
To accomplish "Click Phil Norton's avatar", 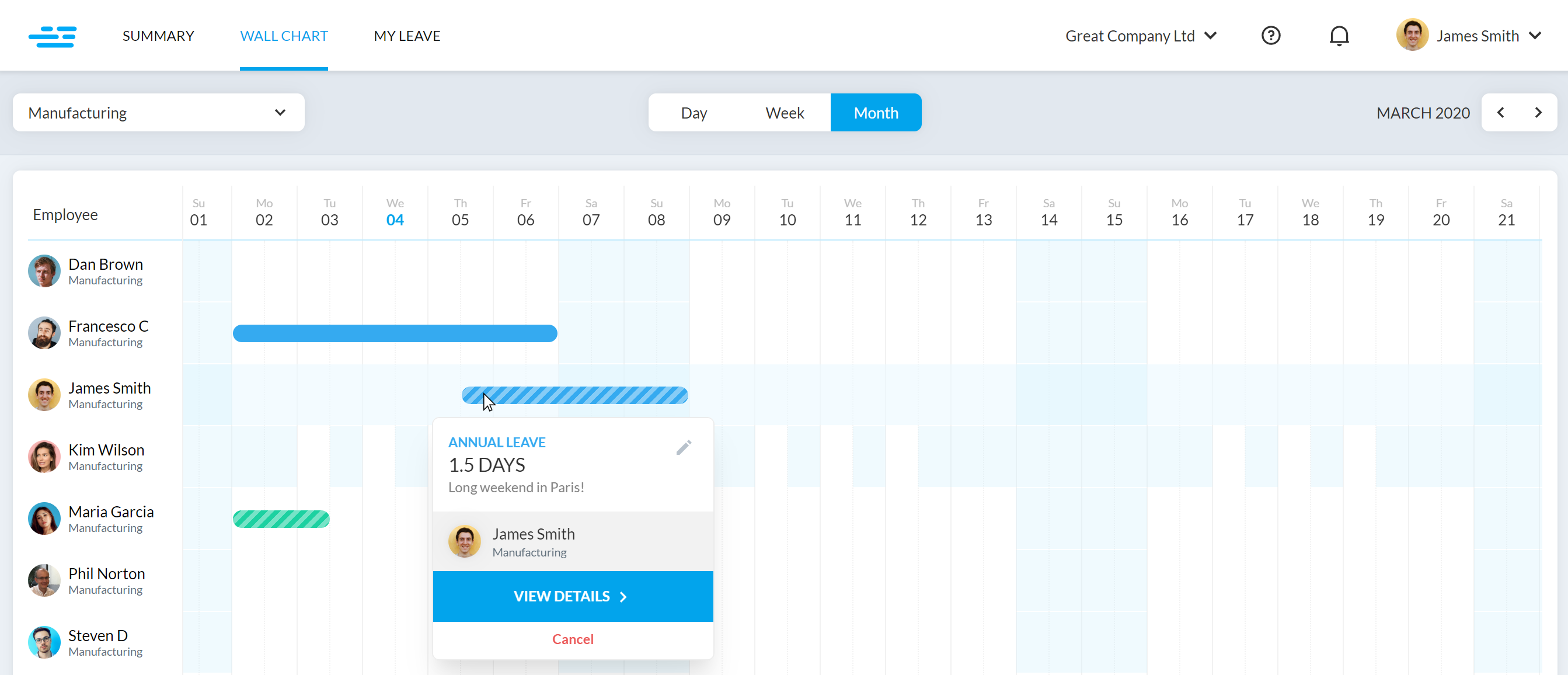I will pos(44,580).
